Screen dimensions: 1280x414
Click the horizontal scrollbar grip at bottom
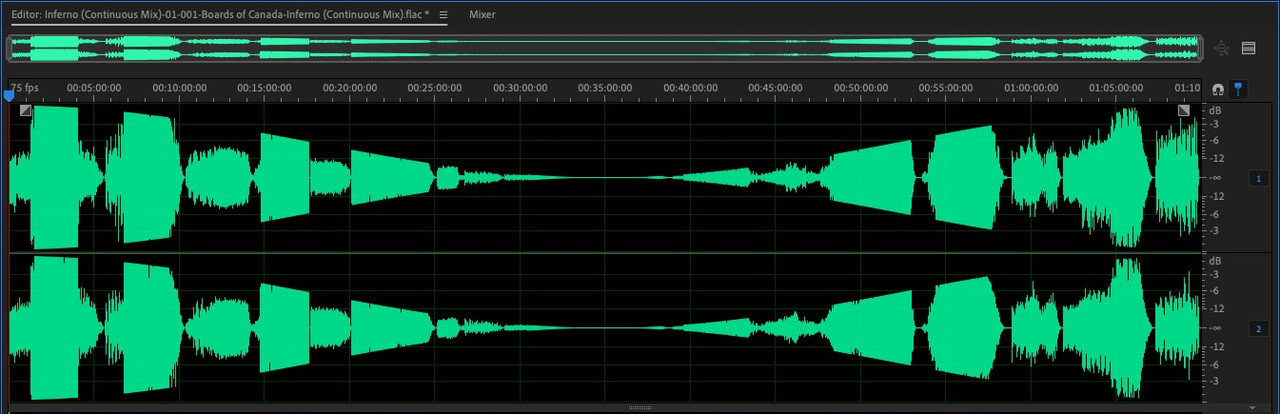click(x=640, y=408)
